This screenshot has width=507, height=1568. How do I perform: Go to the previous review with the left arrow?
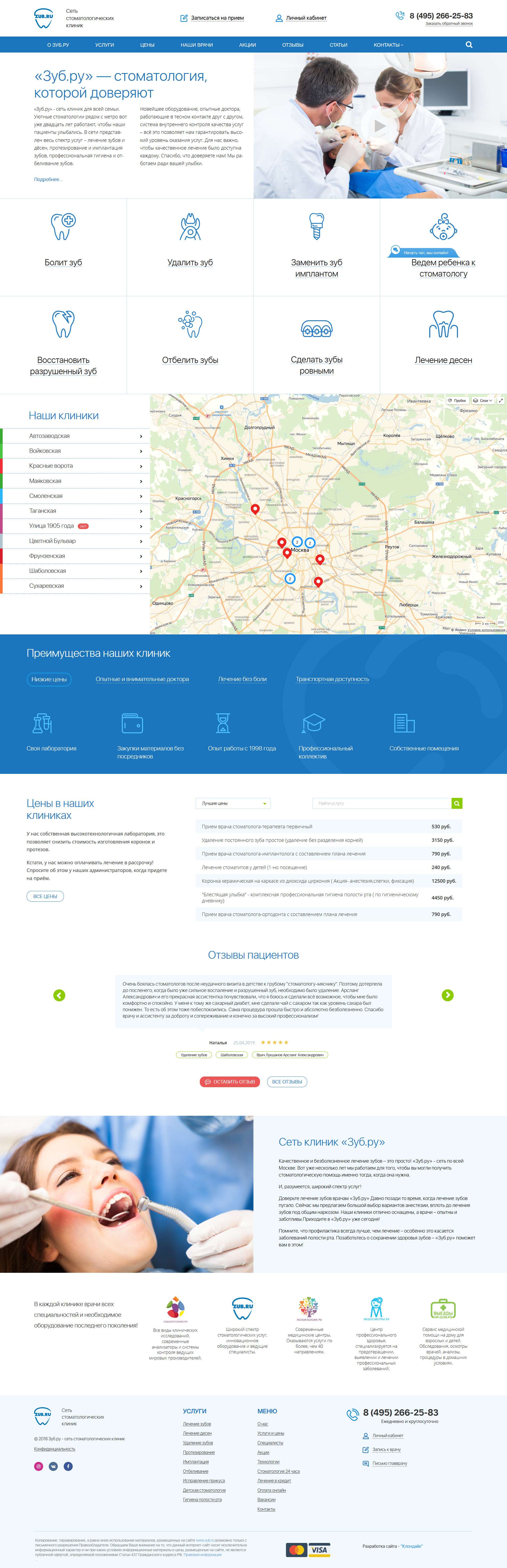[59, 995]
